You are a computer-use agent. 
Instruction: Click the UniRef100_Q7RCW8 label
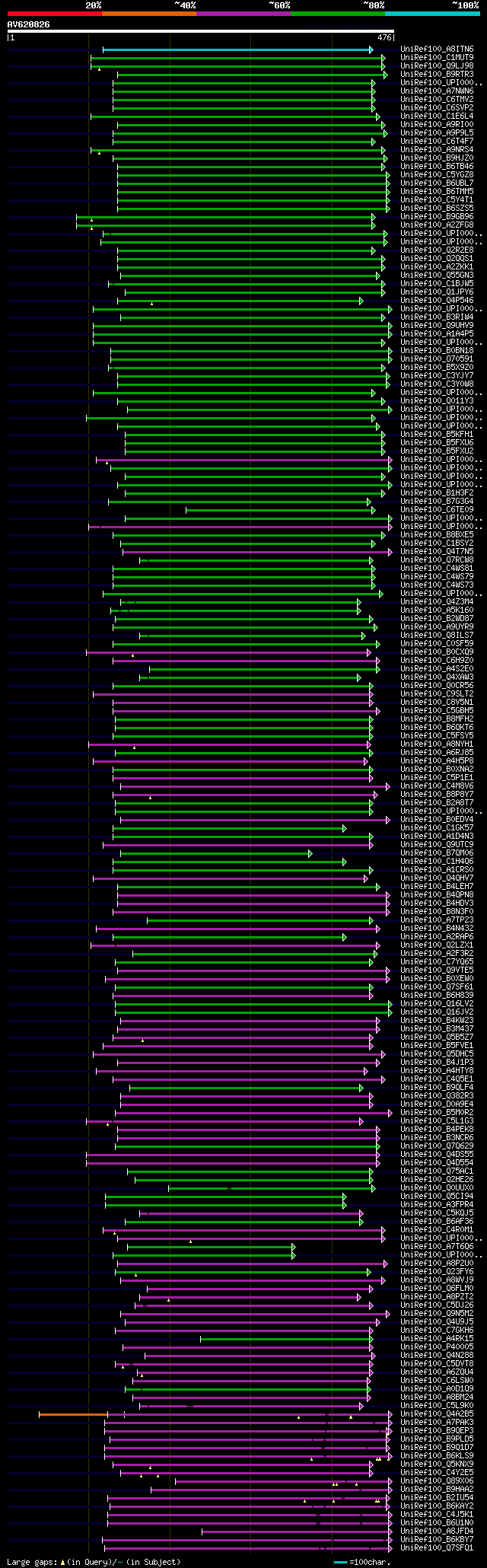pos(437,560)
